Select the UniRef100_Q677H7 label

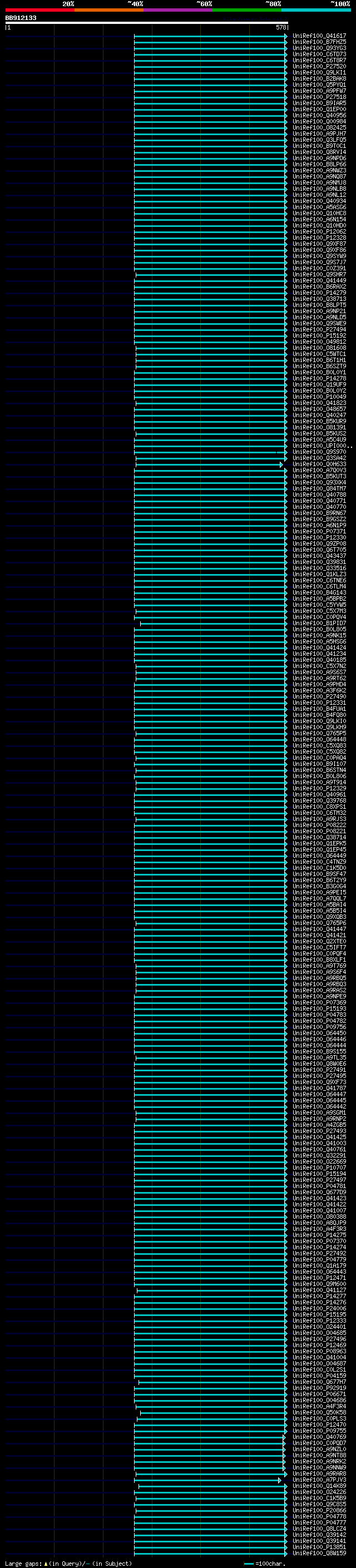click(x=319, y=1382)
